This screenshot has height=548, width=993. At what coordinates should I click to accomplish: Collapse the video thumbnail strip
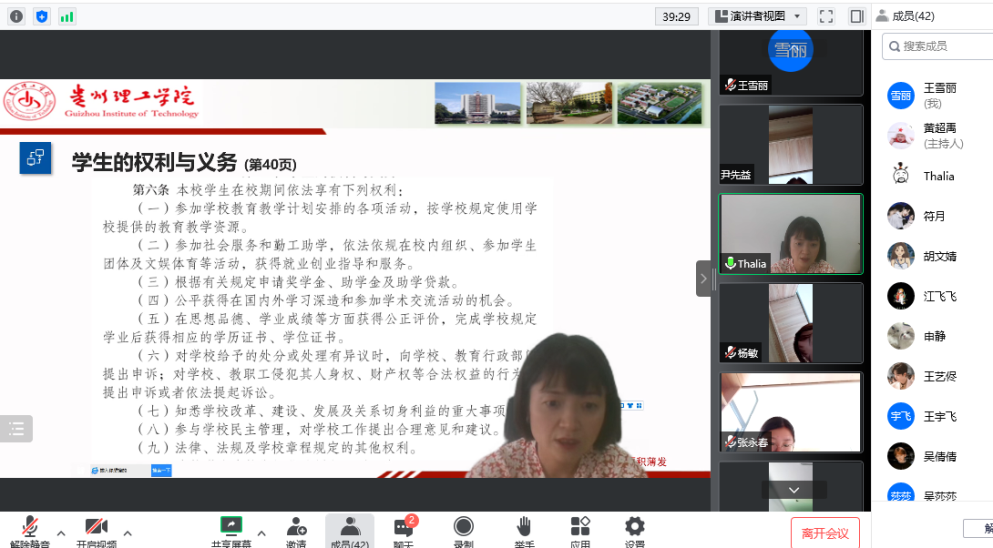click(703, 278)
